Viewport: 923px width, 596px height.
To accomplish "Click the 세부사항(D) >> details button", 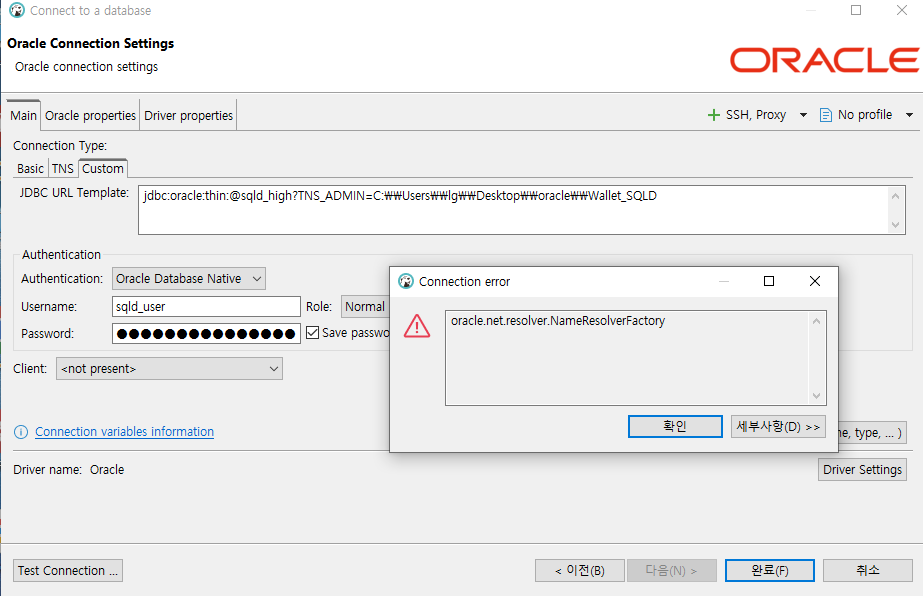I will pos(778,426).
